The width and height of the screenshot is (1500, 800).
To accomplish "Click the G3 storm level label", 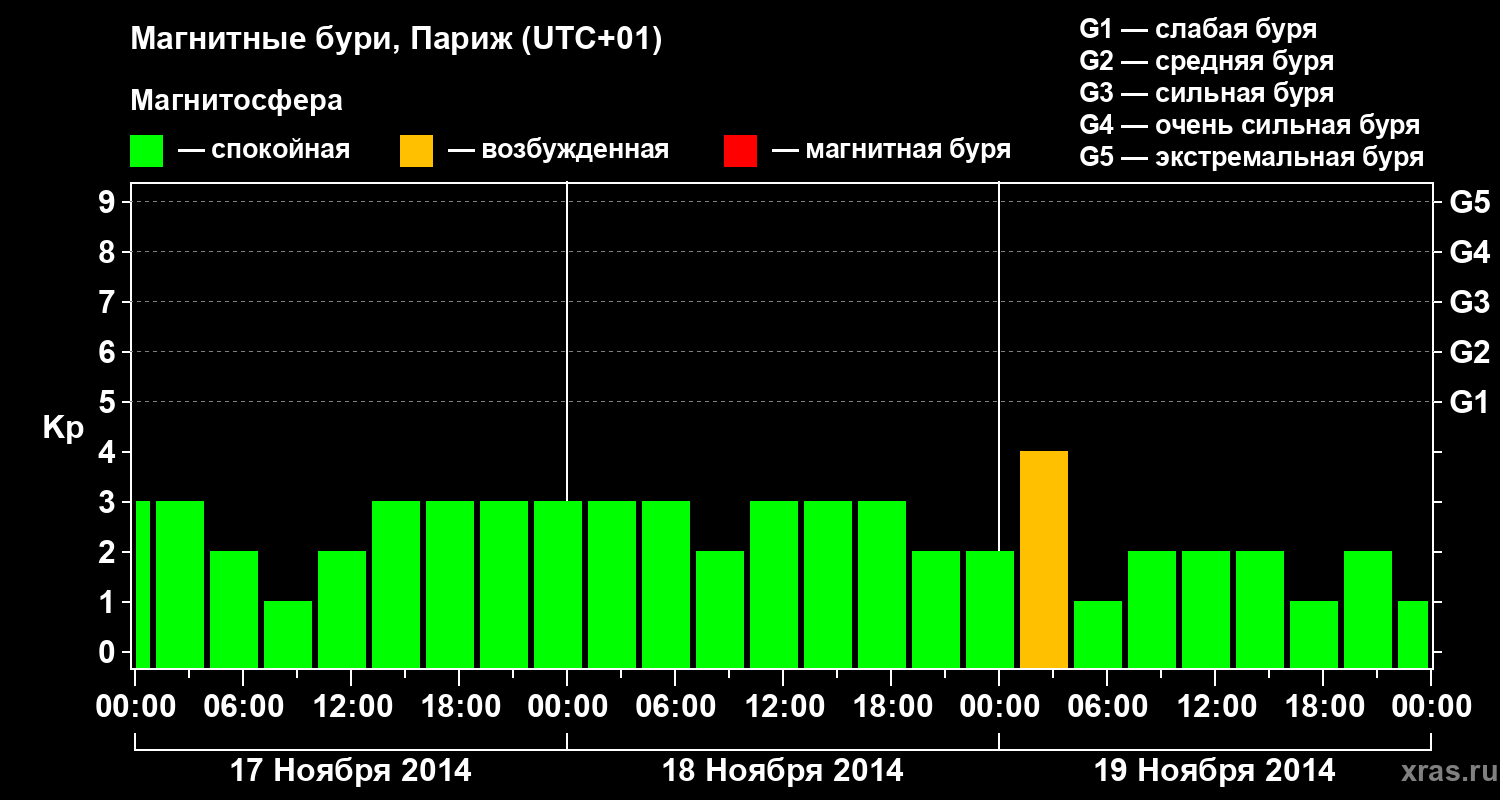I will pos(1469,302).
